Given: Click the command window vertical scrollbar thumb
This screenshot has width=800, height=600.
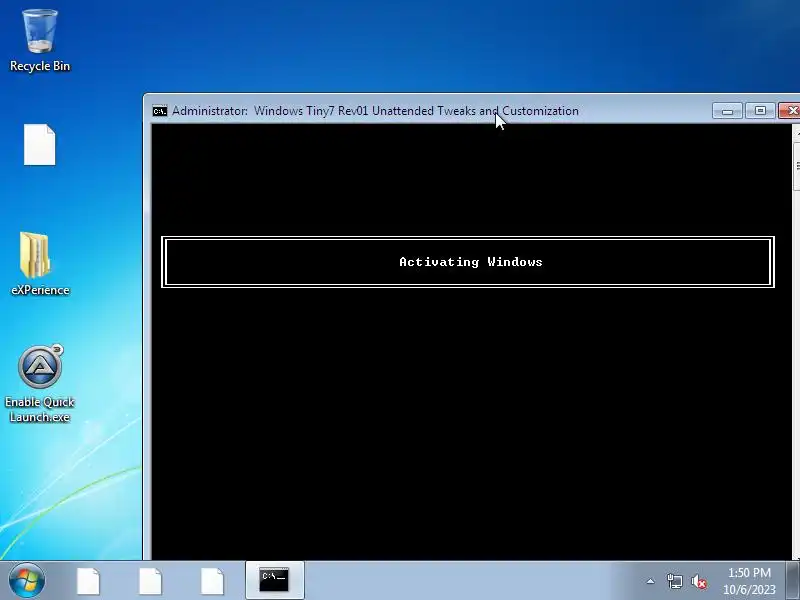Looking at the screenshot, I should coord(797,166).
